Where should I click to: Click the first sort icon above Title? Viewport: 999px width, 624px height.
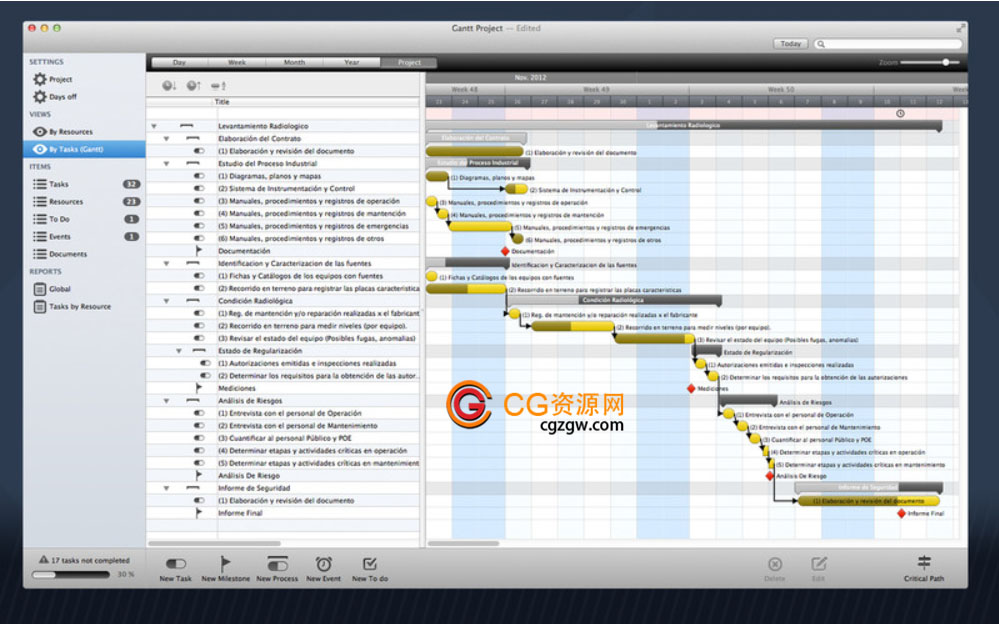[168, 86]
